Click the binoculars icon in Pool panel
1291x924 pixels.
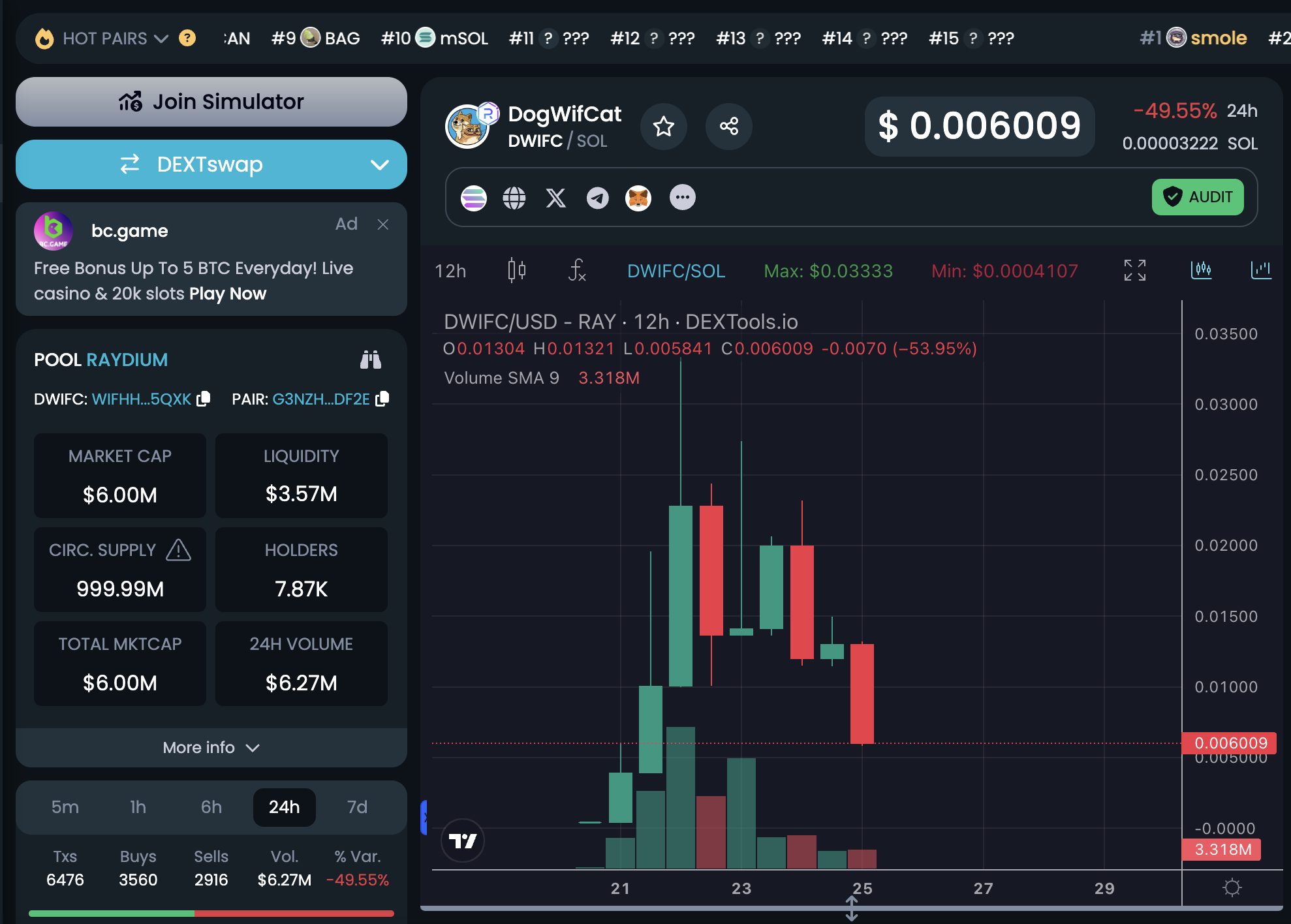pos(371,360)
